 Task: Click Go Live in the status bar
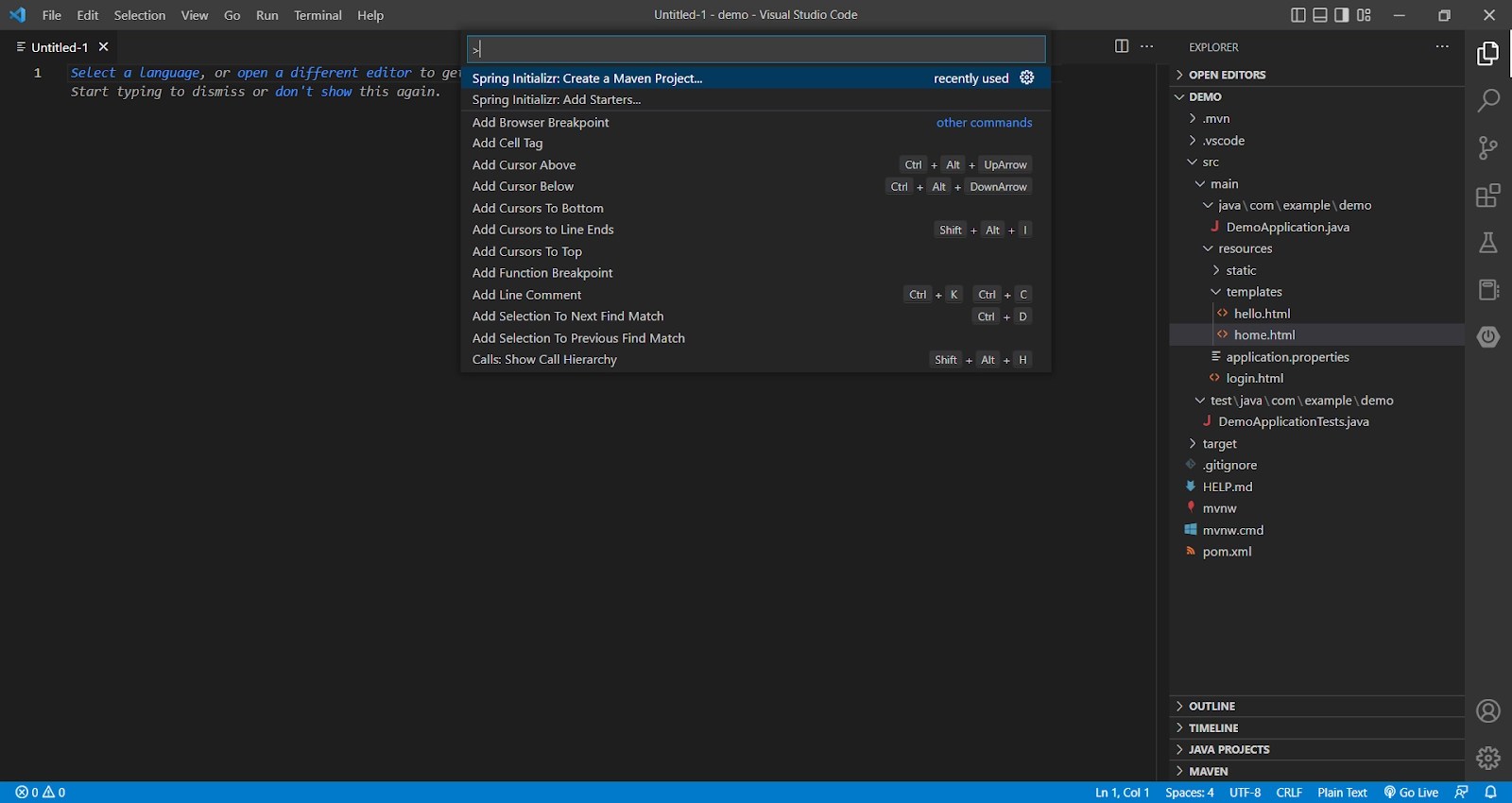pos(1411,793)
